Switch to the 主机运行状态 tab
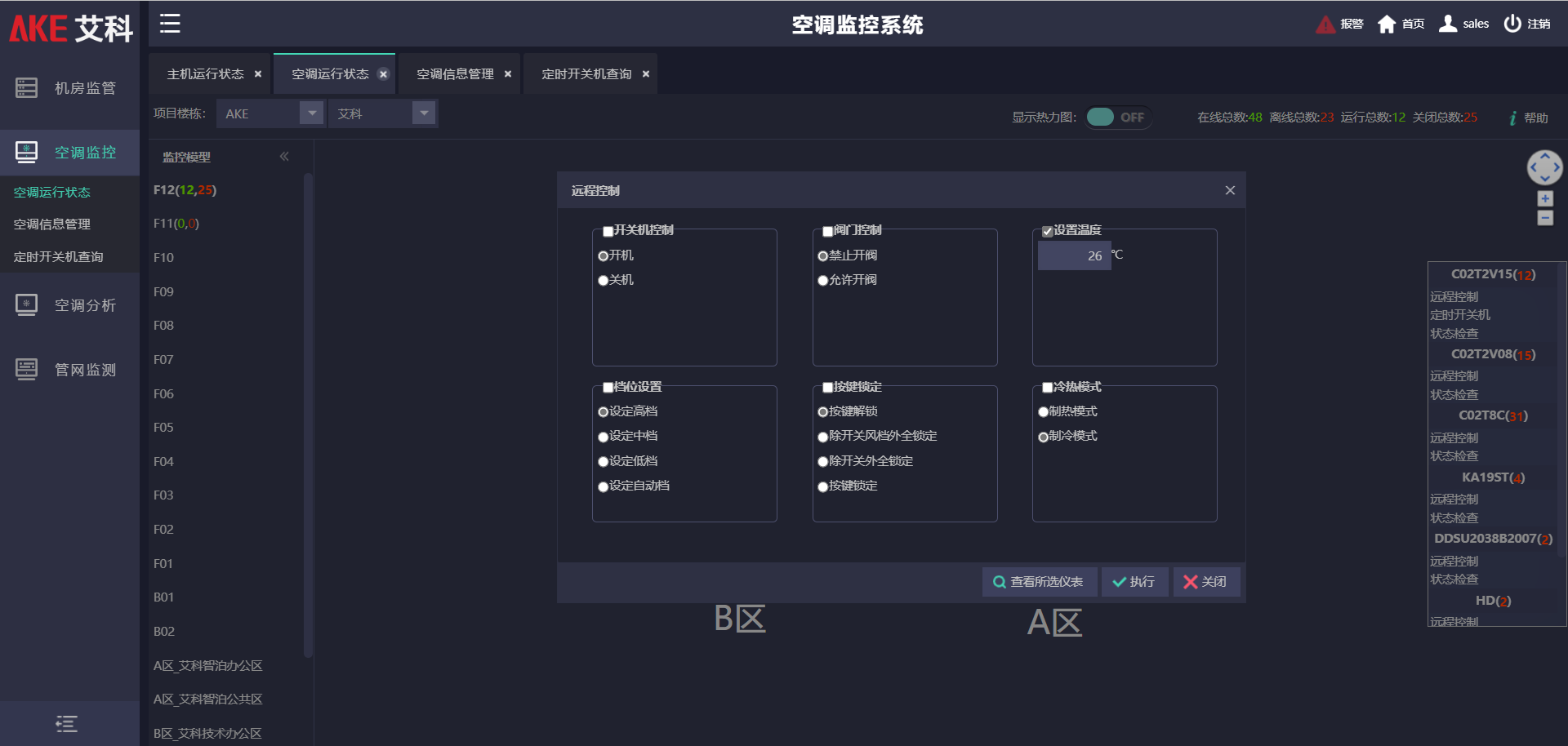Screen dimensions: 1568x746 pyautogui.click(x=205, y=74)
